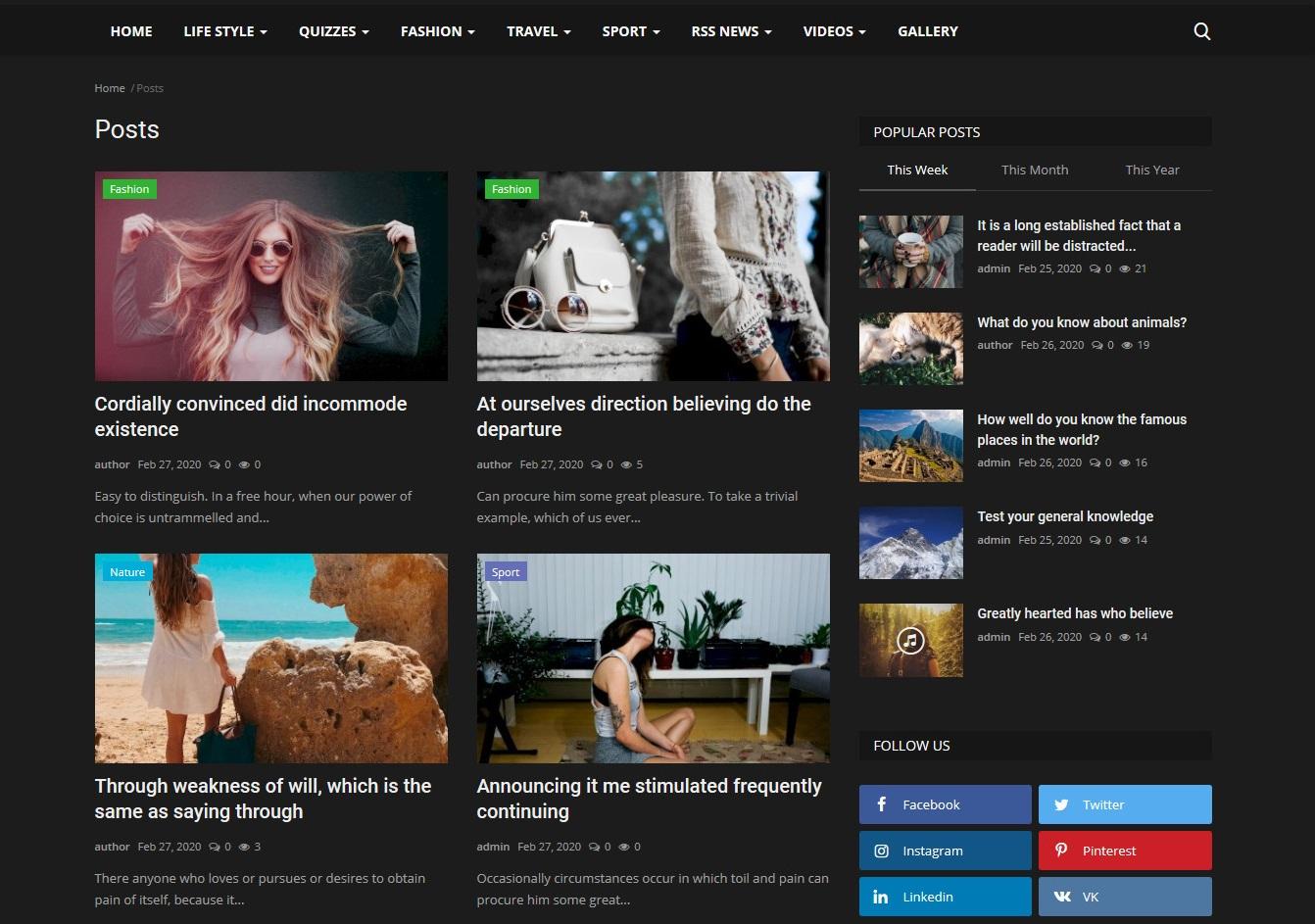The height and width of the screenshot is (924, 1315).
Task: Click the Pinterest icon
Action: pos(1062,851)
